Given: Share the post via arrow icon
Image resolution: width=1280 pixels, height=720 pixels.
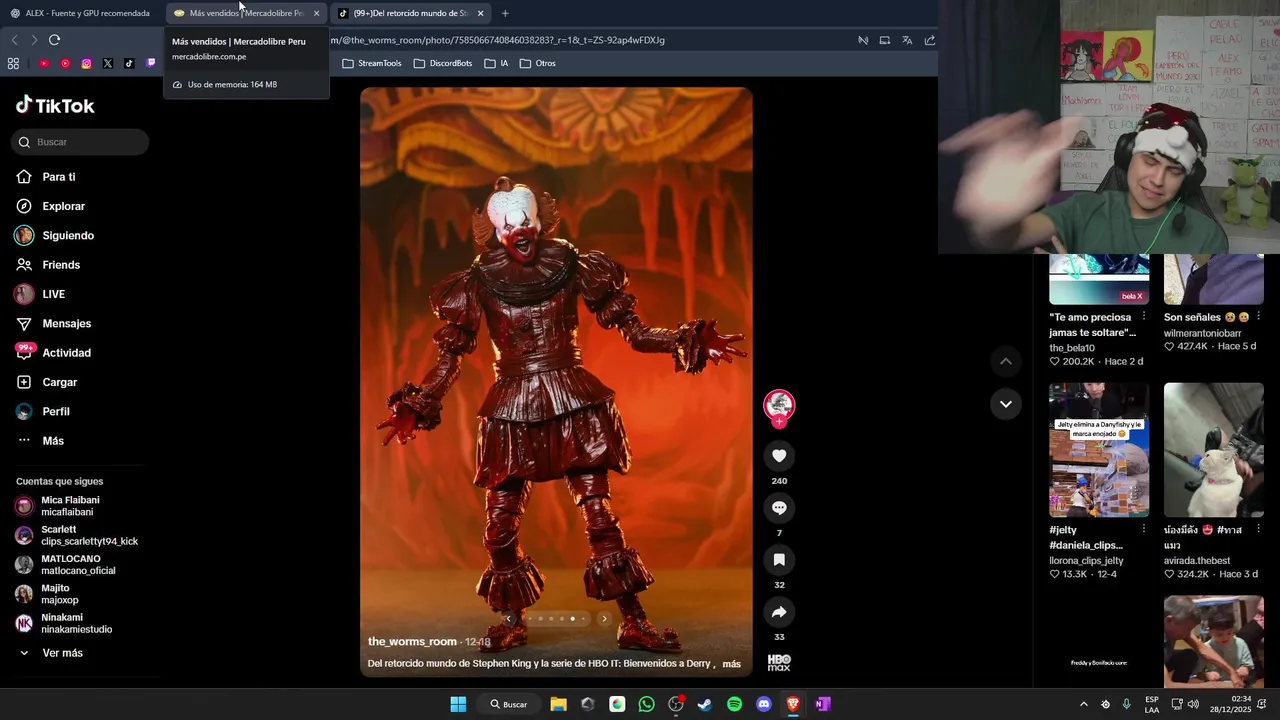Looking at the screenshot, I should [x=779, y=612].
